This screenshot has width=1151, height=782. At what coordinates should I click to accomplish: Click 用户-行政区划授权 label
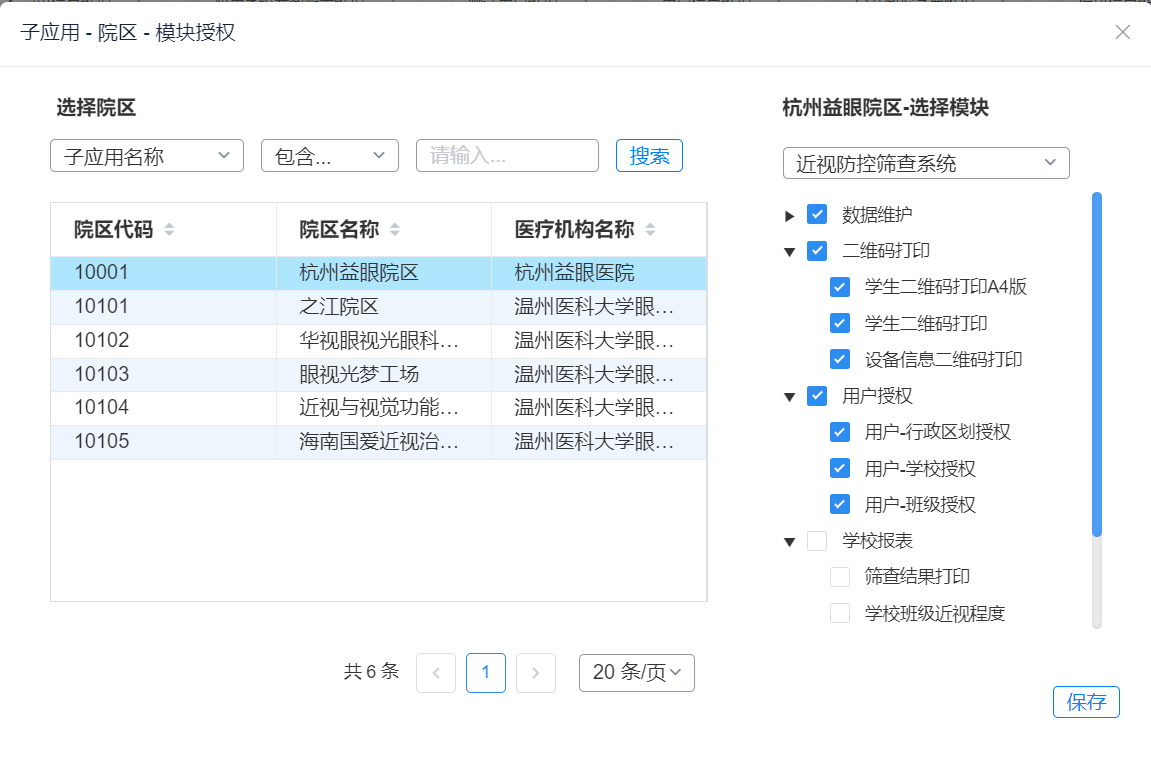click(937, 432)
